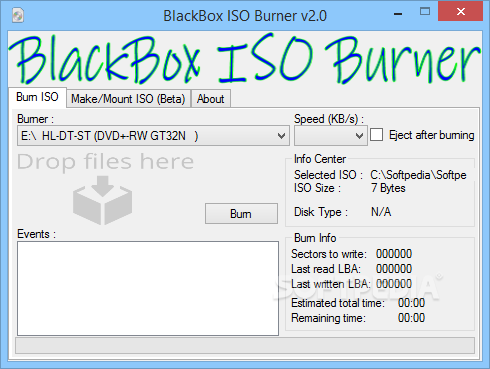Maximize the BlackBox ISO Burner window
This screenshot has width=490, height=369.
(x=425, y=12)
